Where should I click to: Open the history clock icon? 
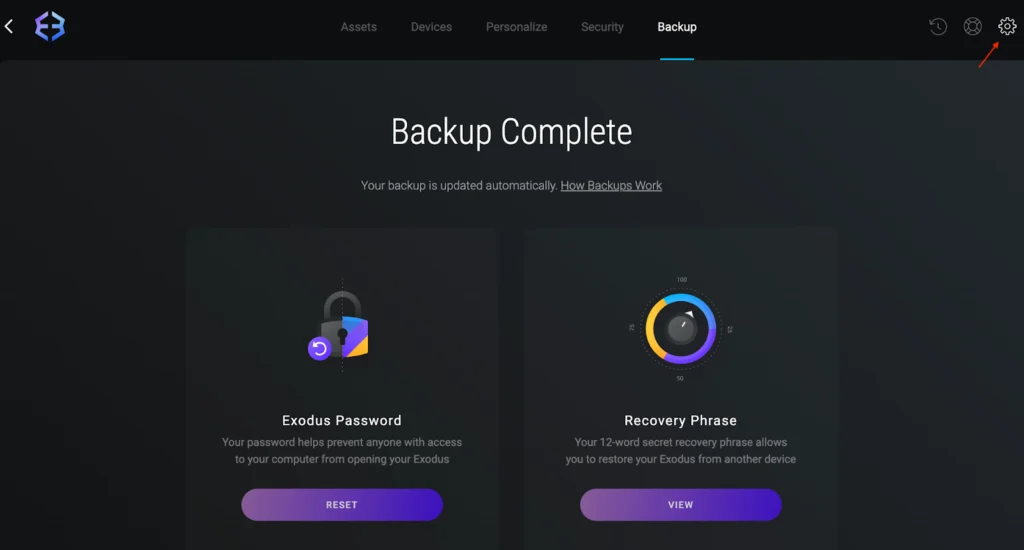point(938,26)
